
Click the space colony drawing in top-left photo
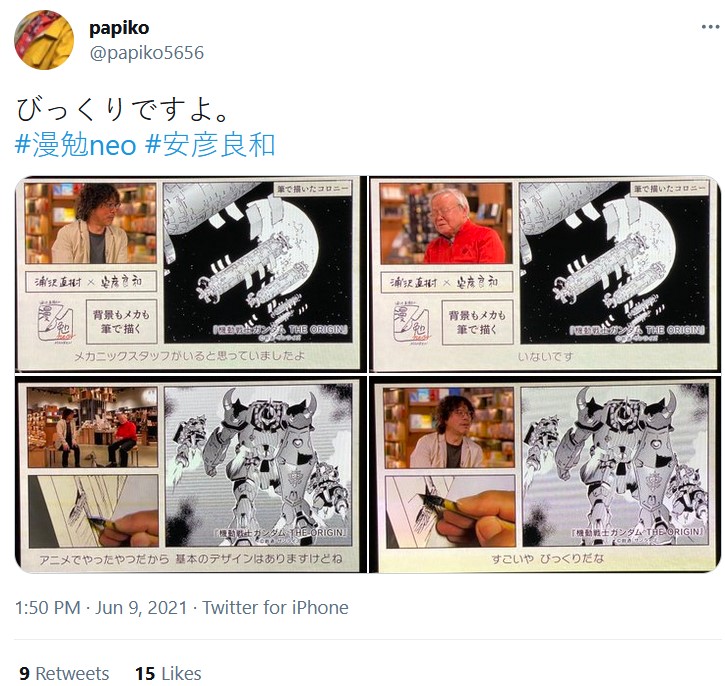point(258,263)
